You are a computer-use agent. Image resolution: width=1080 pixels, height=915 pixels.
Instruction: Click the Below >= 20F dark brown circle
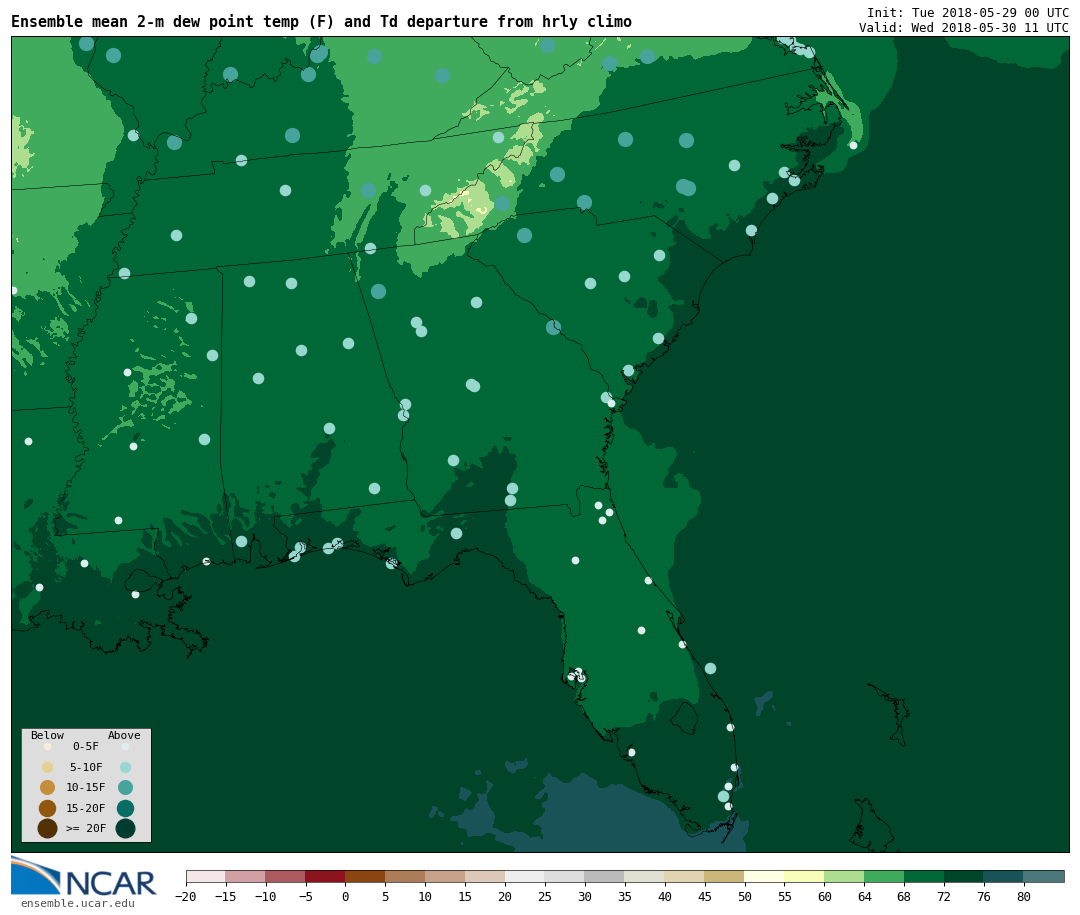tap(48, 828)
